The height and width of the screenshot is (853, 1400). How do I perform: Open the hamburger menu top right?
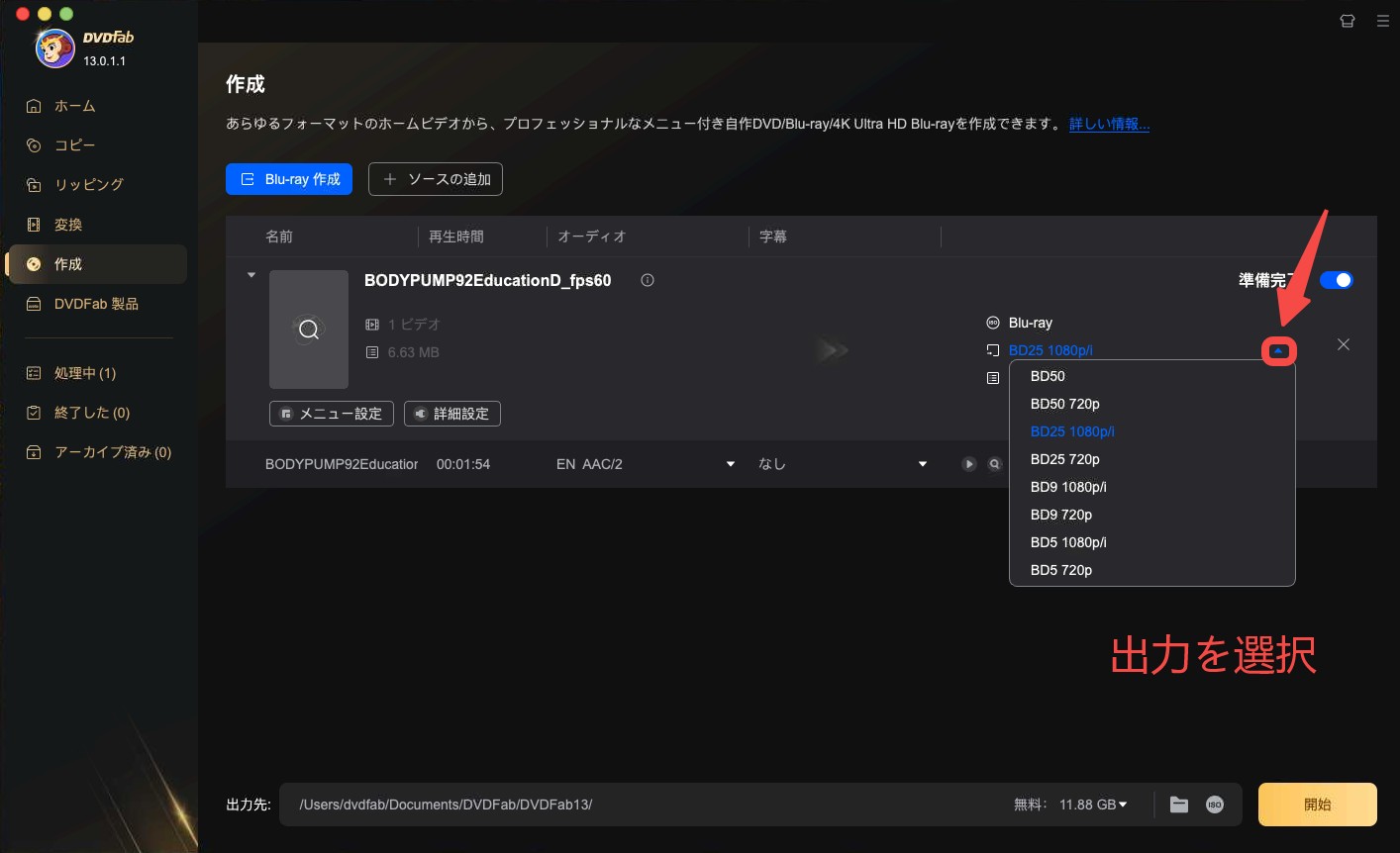[x=1383, y=20]
